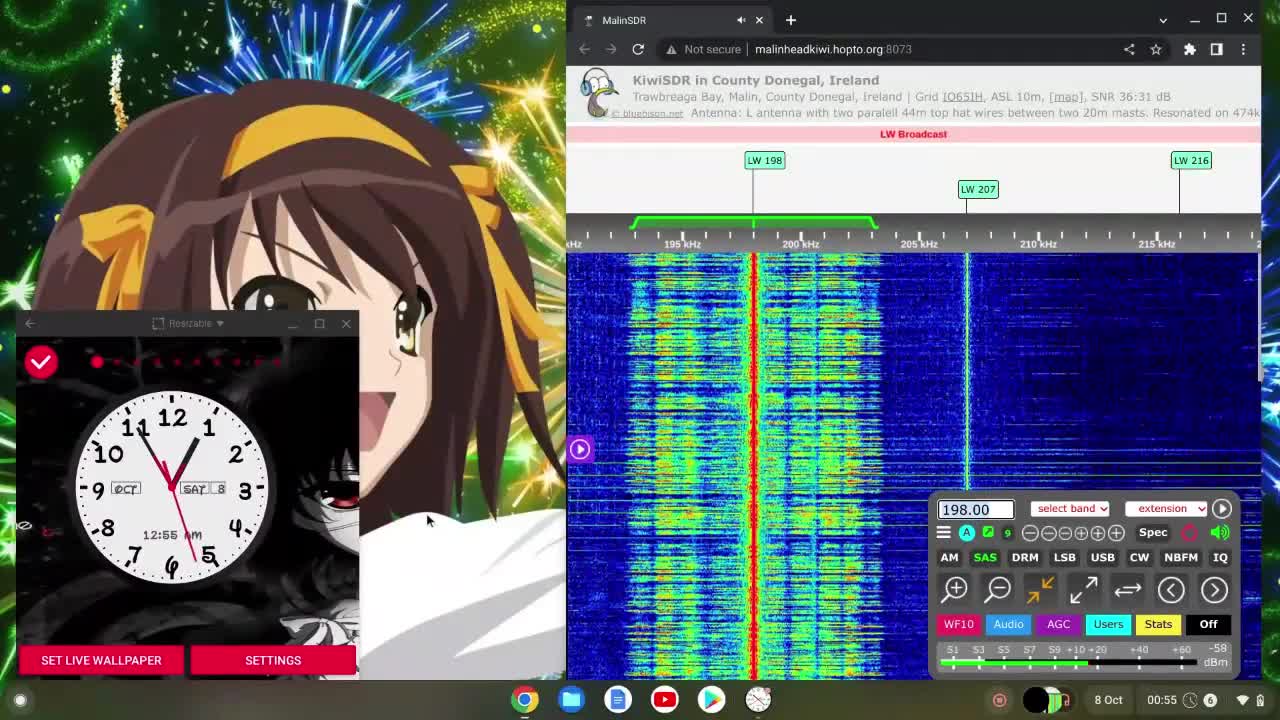Zoom out the waterfall with magnifier minus
Screen dimensions: 1280x720
[x=998, y=590]
